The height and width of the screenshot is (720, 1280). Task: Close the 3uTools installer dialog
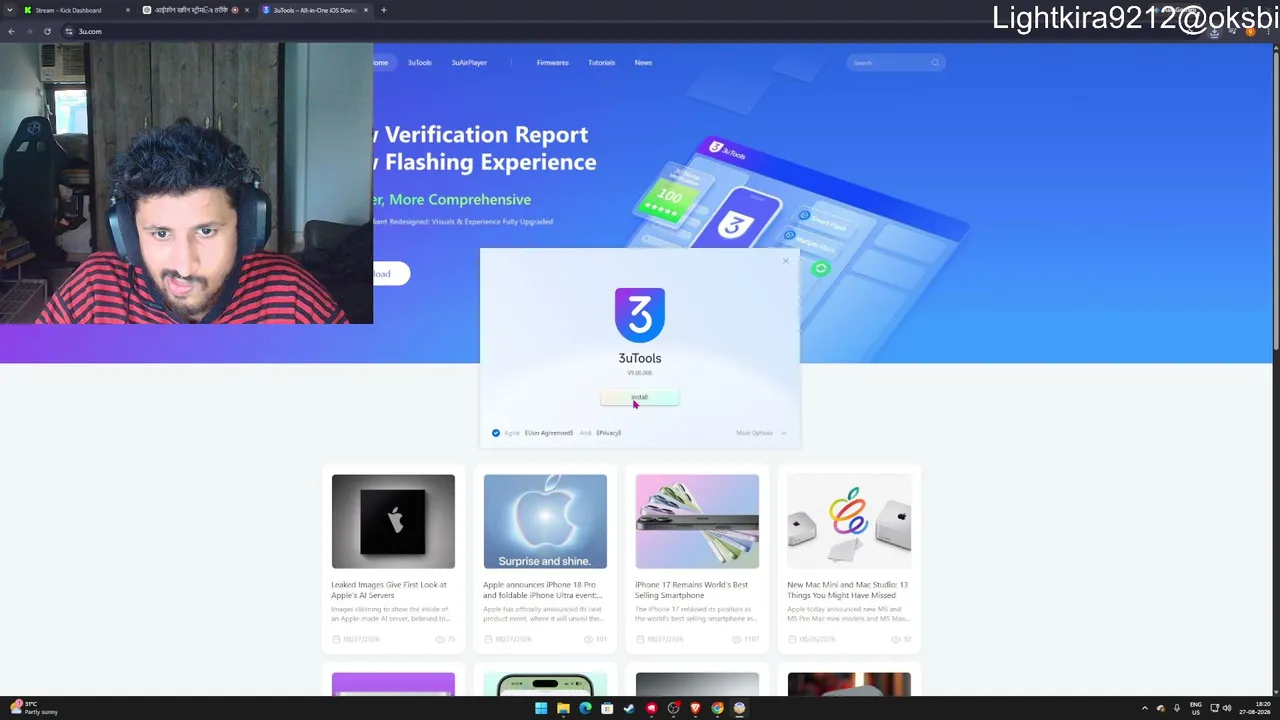(x=786, y=262)
